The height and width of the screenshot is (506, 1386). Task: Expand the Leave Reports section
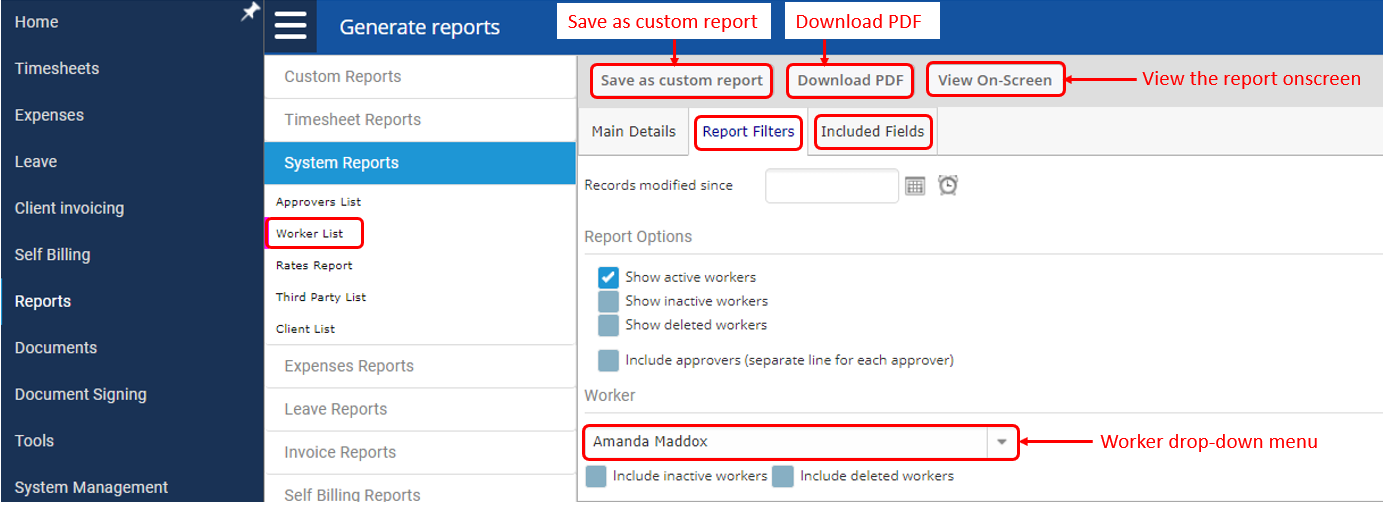click(x=420, y=409)
